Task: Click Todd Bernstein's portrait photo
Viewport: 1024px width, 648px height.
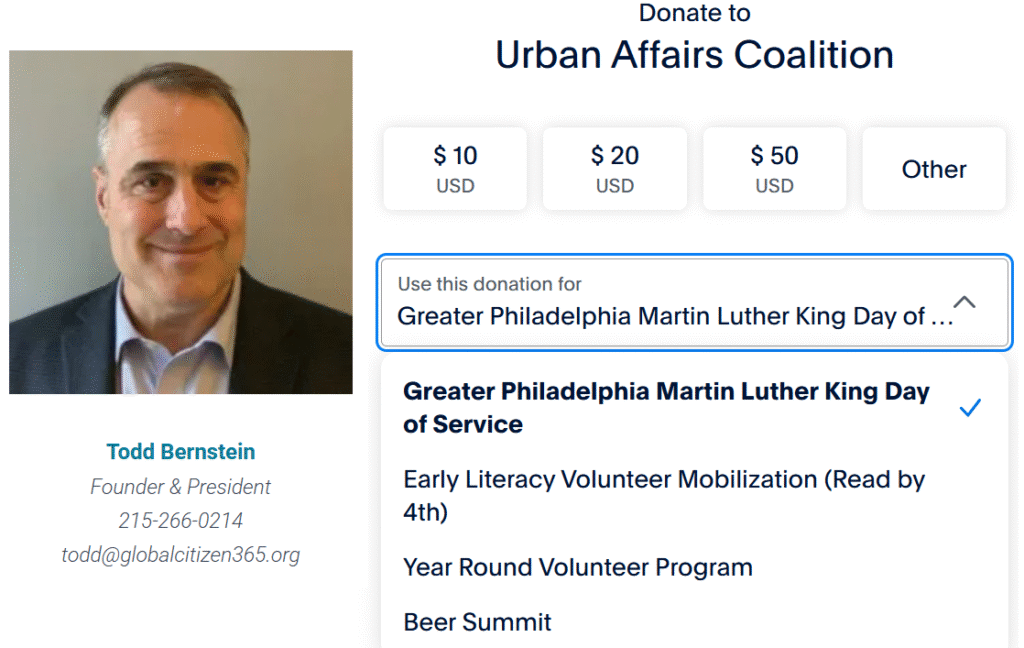Action: point(181,222)
